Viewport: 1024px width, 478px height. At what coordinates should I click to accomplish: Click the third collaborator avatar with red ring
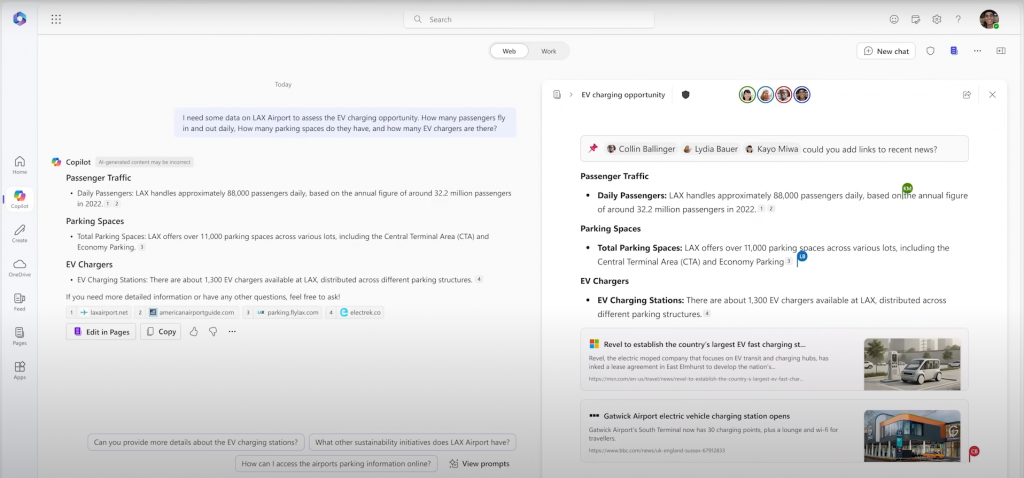coord(784,95)
